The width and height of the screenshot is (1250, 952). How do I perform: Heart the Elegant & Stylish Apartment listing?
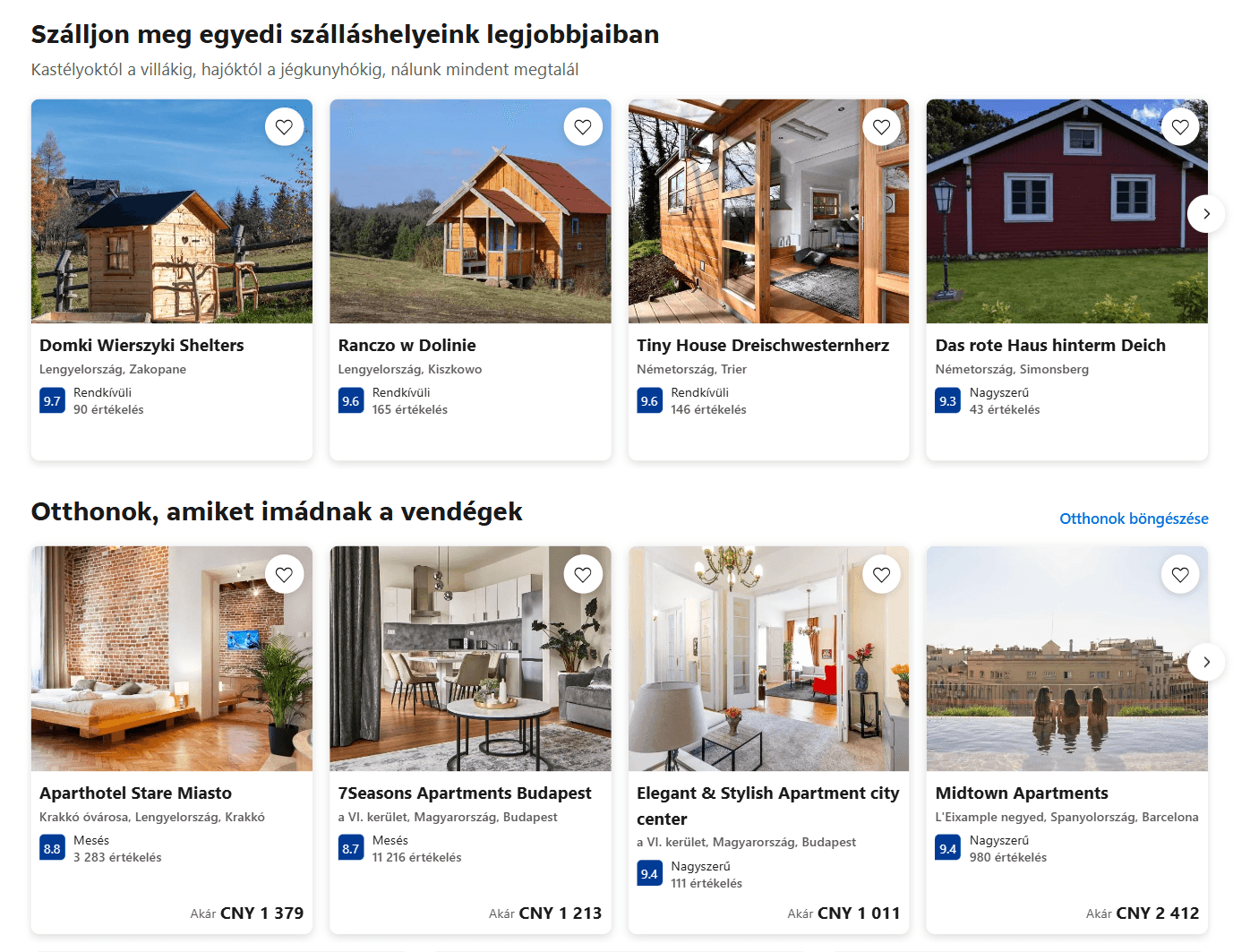tap(881, 575)
